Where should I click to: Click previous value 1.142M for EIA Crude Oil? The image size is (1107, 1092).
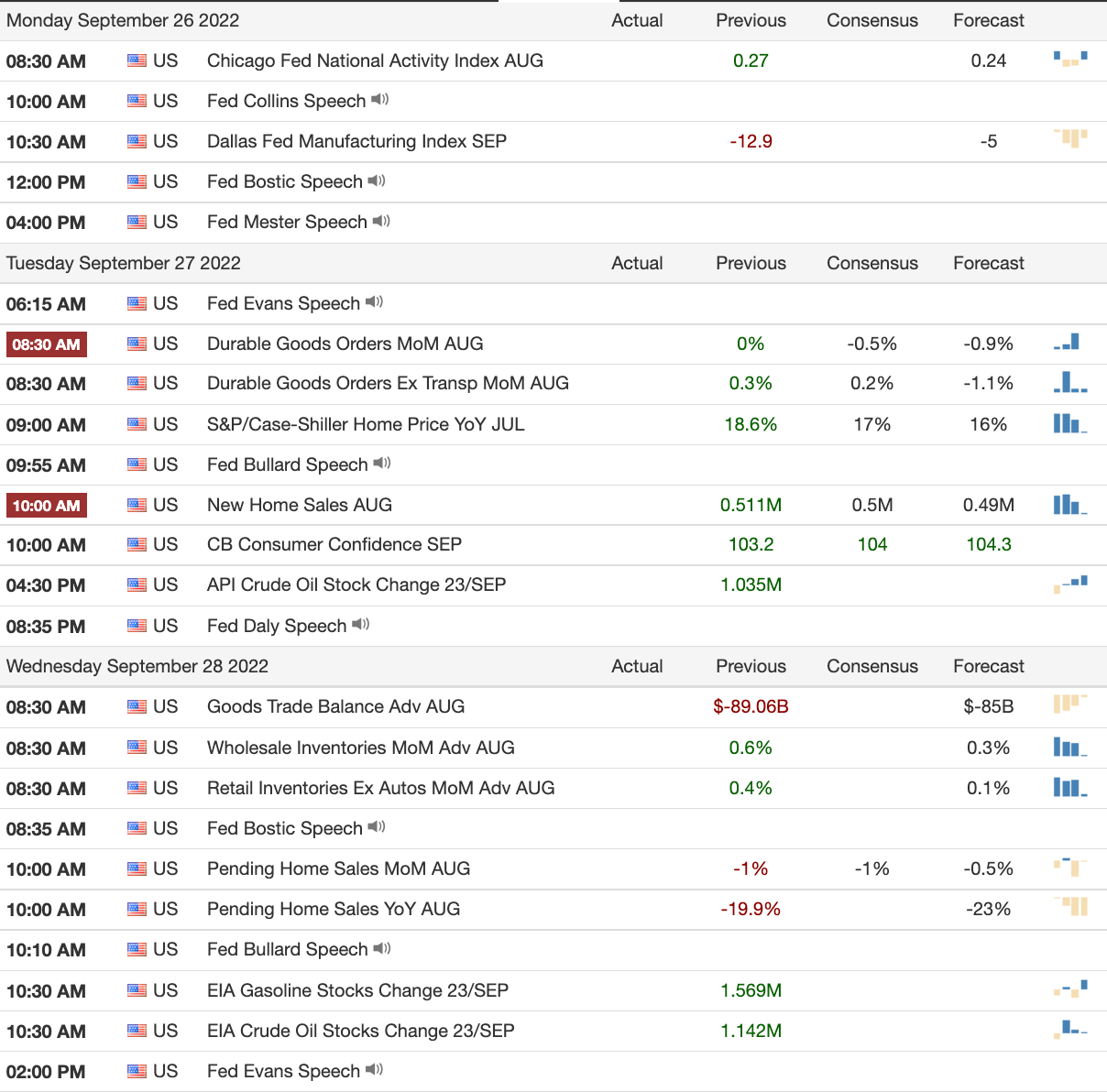coord(751,1031)
